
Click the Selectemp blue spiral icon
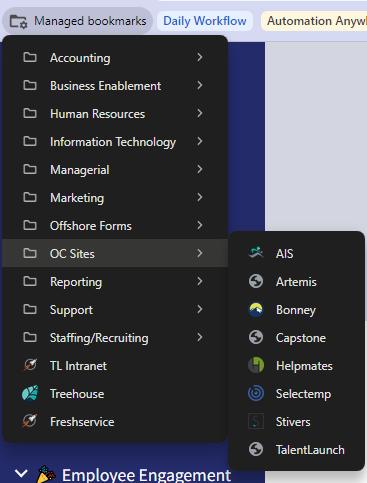[256, 394]
